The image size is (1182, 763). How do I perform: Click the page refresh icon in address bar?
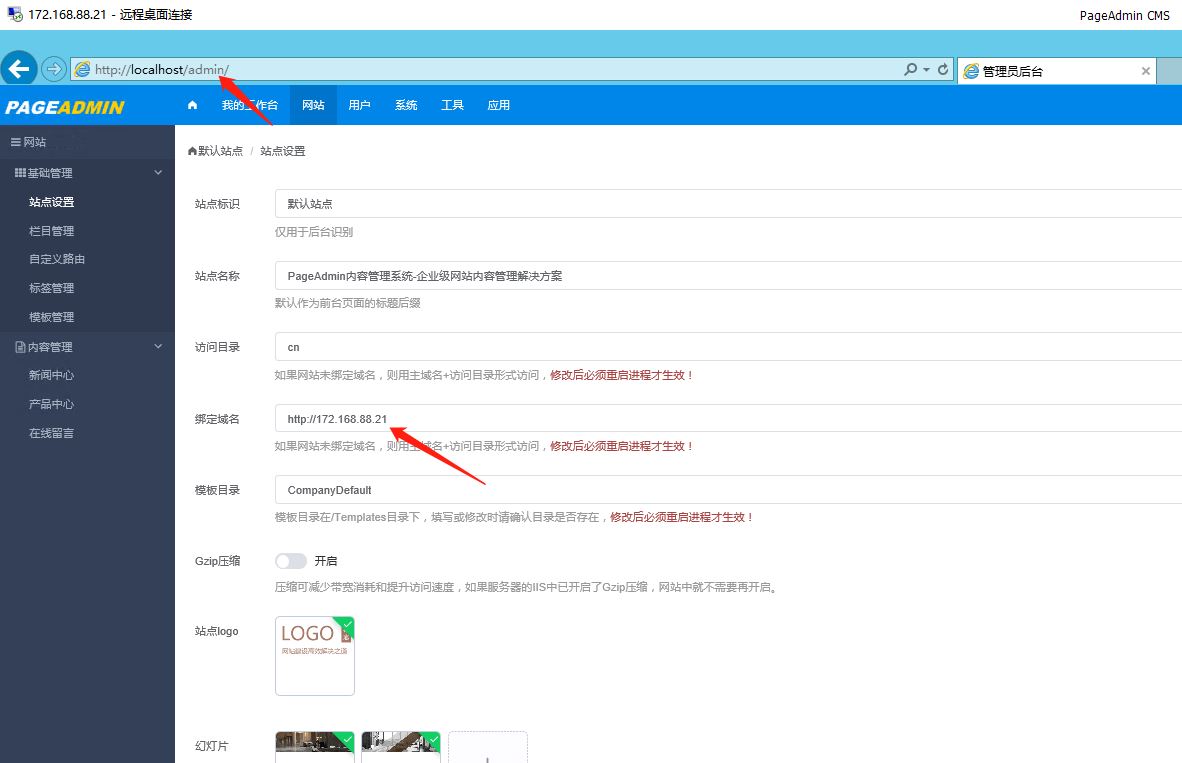942,69
